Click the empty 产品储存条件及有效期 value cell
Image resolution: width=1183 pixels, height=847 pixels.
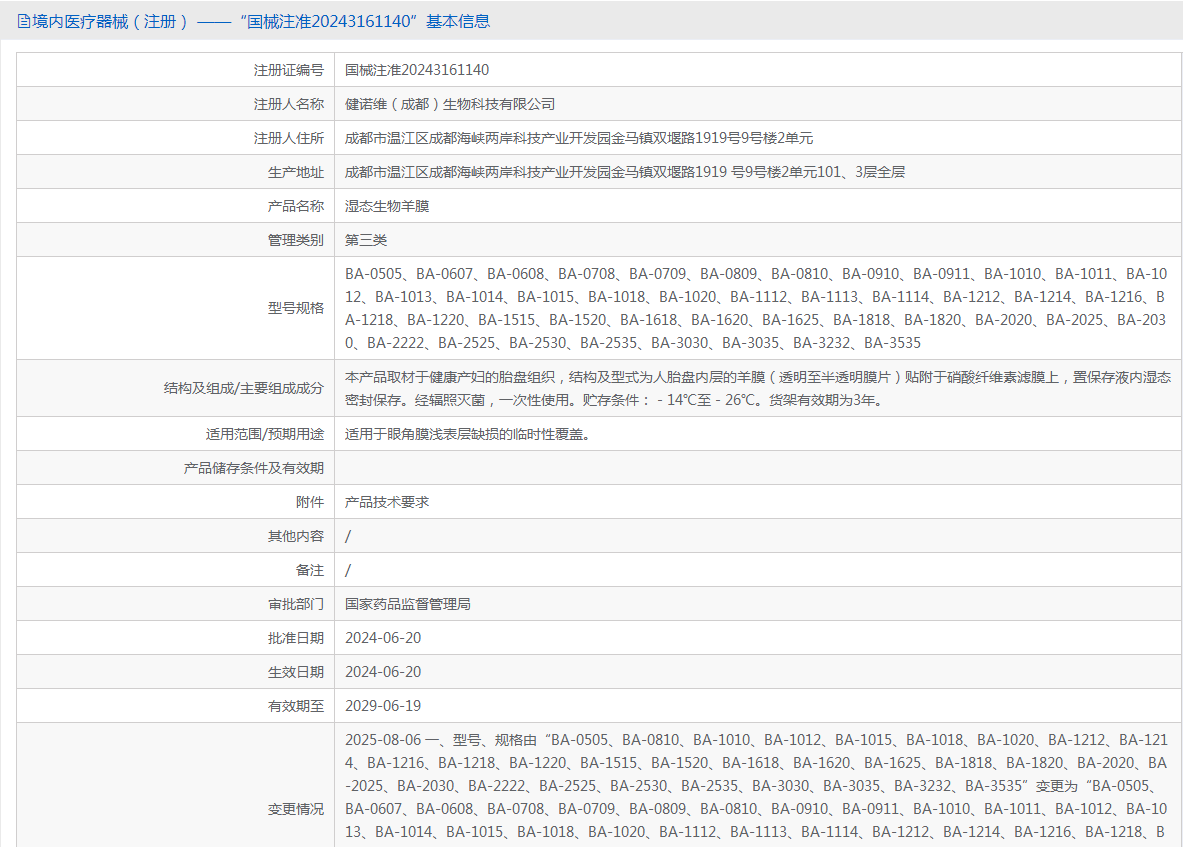click(x=757, y=468)
